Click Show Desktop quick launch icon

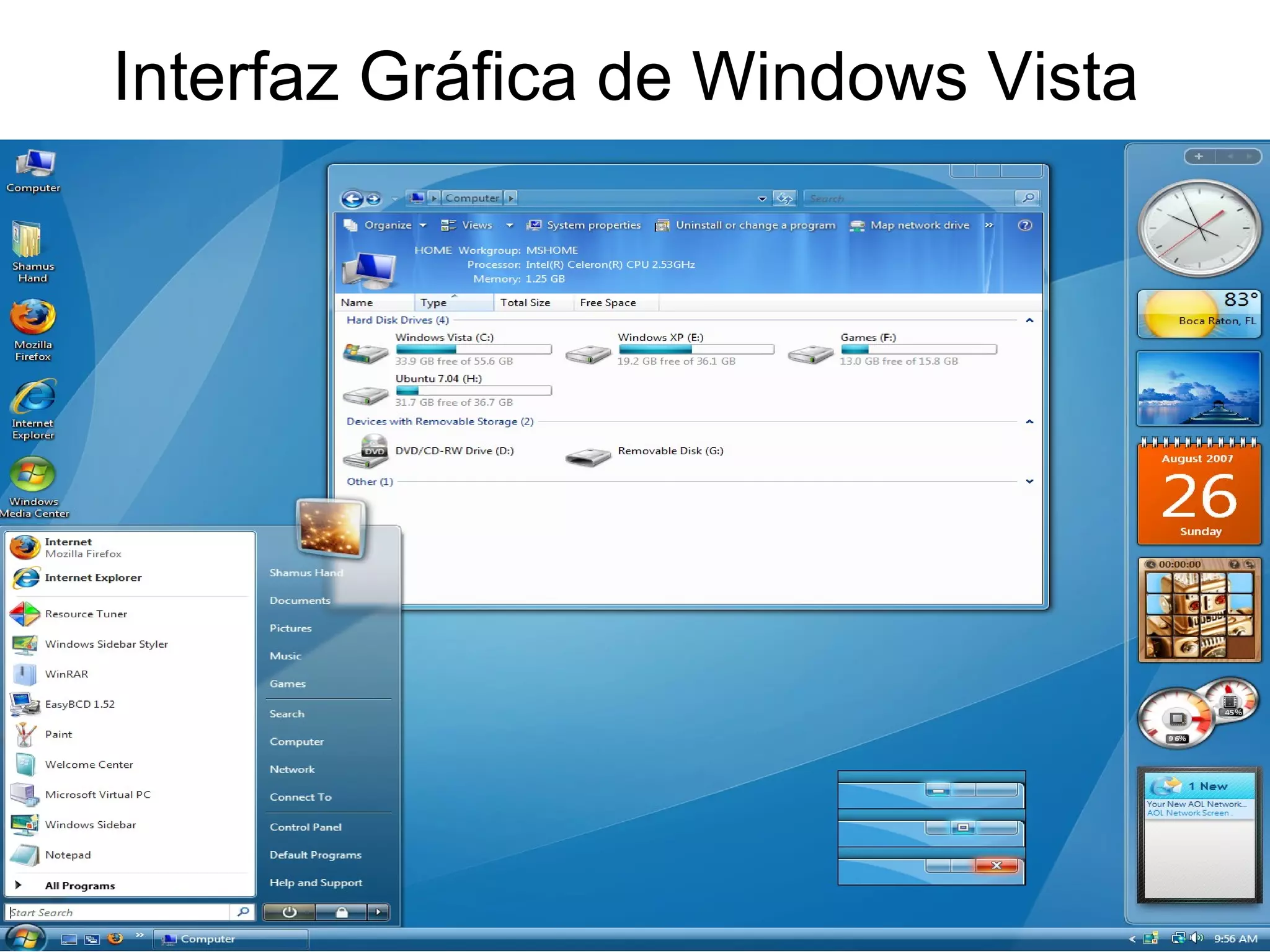tap(69, 939)
